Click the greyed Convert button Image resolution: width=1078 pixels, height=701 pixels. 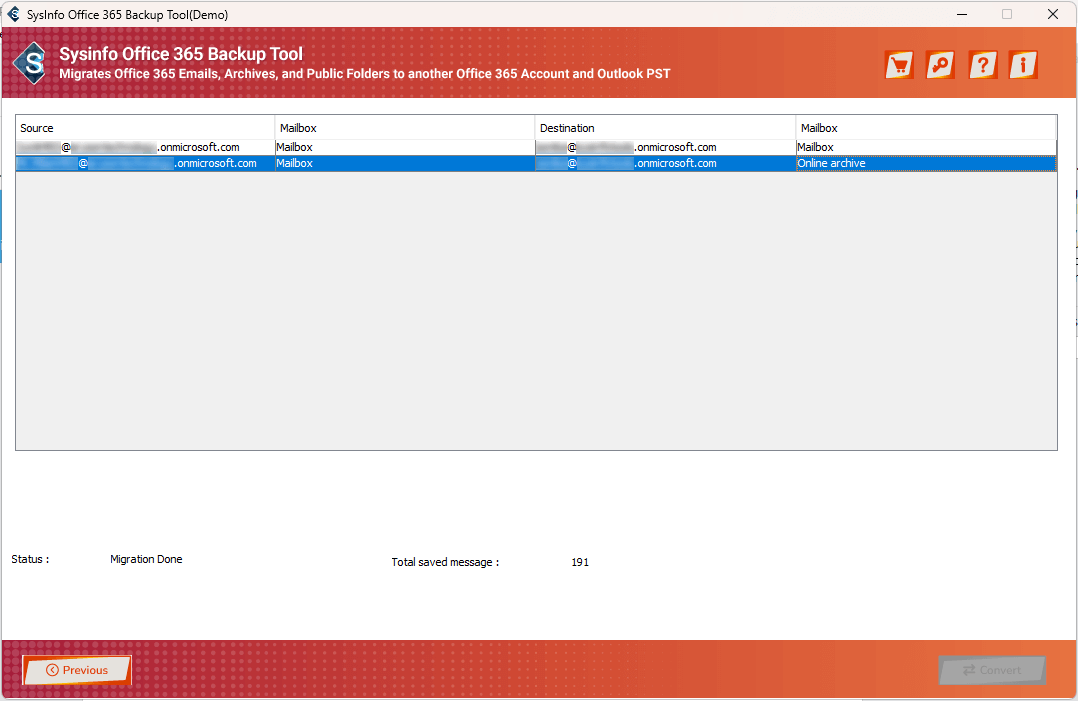992,670
